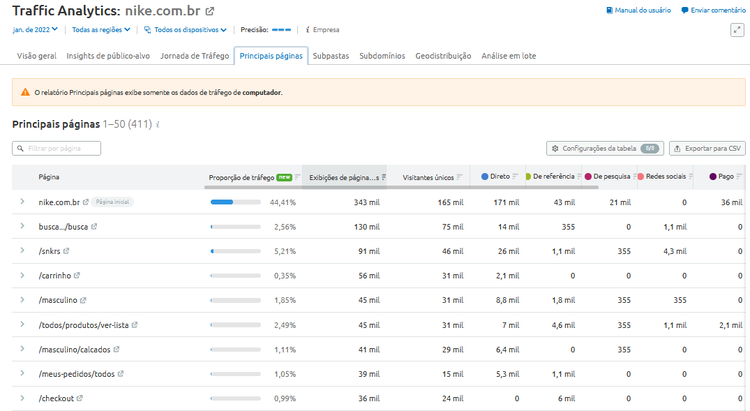
Task: Switch to Análise em lote tab
Action: coord(509,56)
